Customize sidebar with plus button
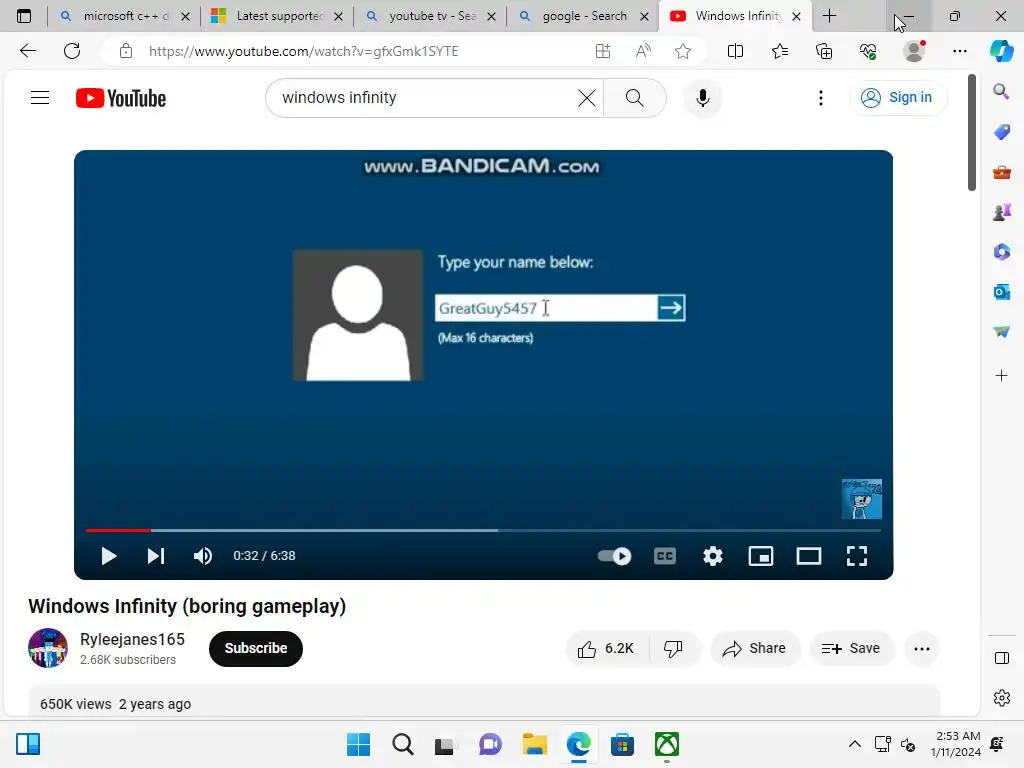This screenshot has height=768, width=1024. [x=1002, y=376]
